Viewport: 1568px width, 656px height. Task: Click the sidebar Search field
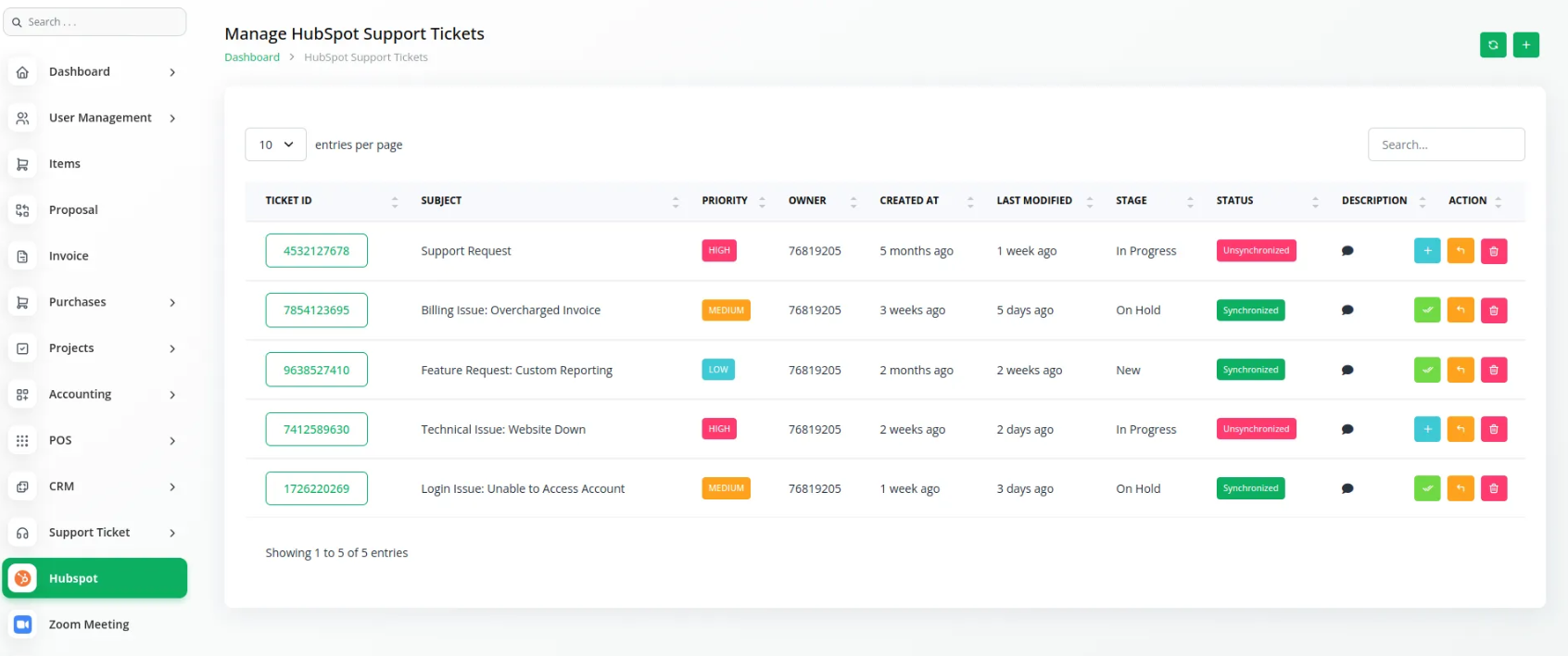95,21
